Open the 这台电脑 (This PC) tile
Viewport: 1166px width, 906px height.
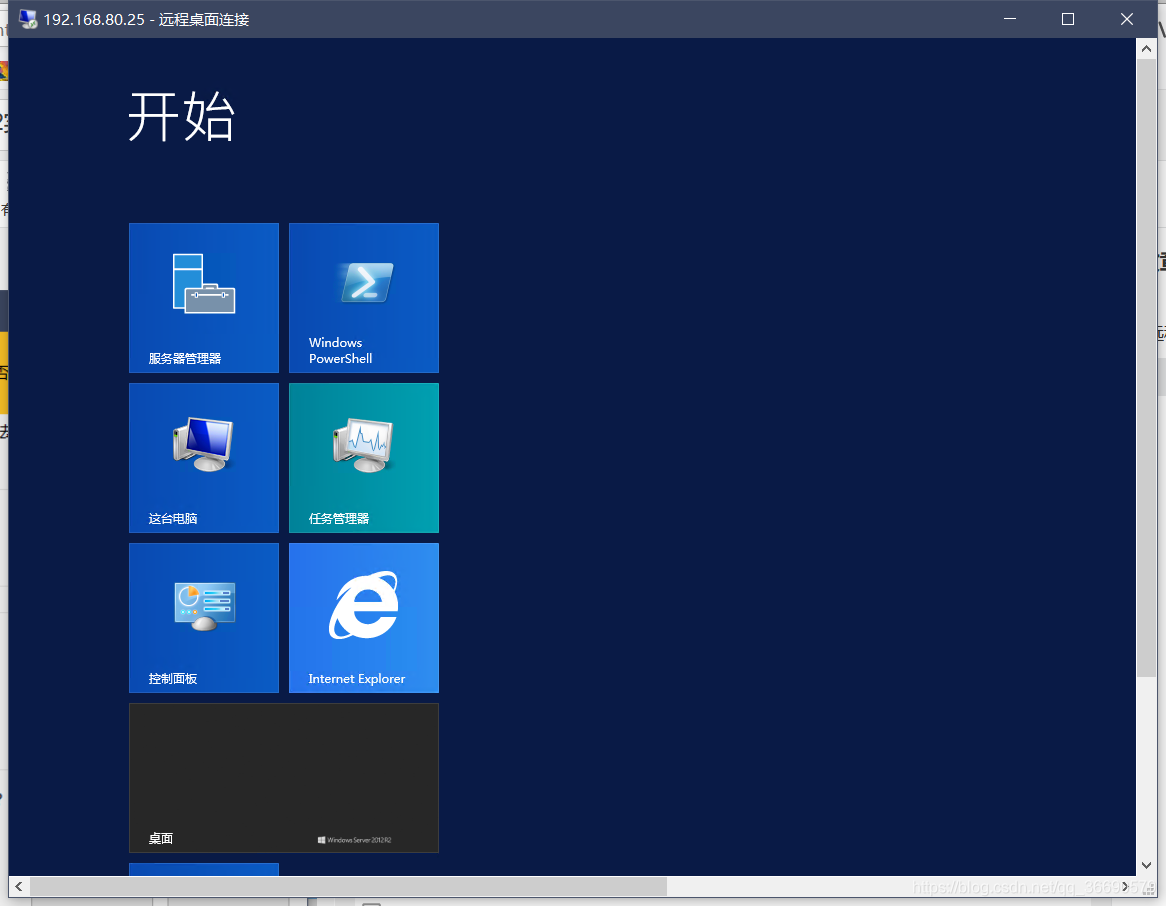pos(204,457)
